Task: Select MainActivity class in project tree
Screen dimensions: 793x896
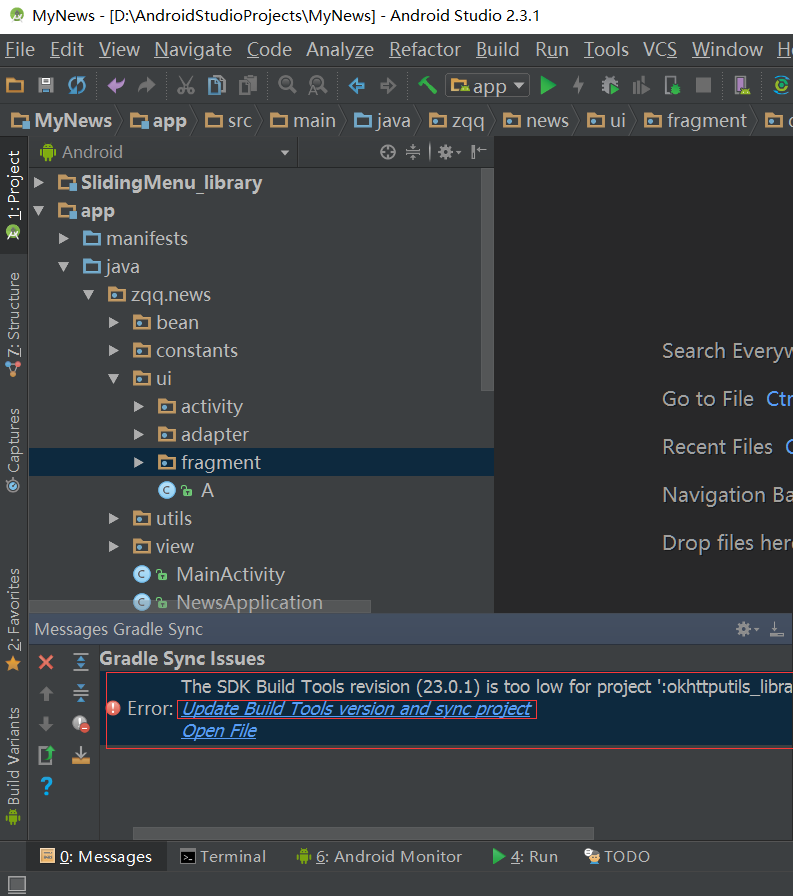Action: (x=230, y=574)
